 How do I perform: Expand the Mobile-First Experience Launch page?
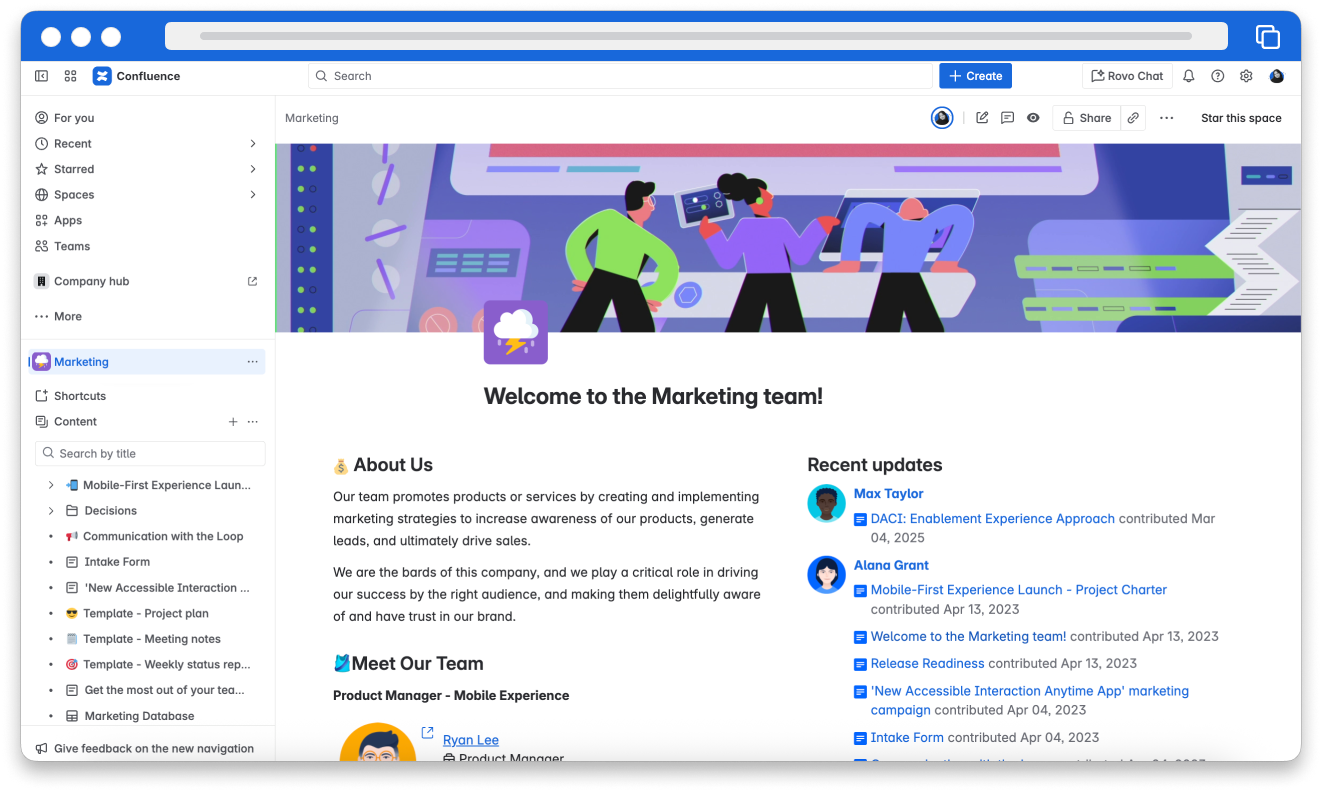(x=51, y=485)
